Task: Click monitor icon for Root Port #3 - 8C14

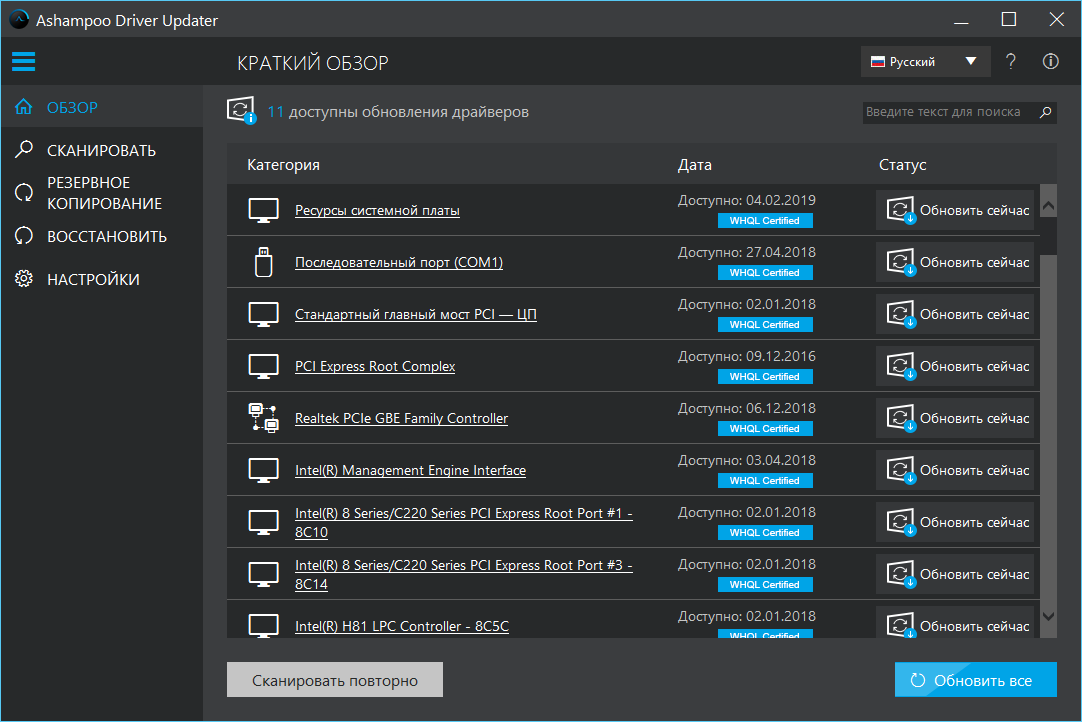Action: (x=264, y=574)
